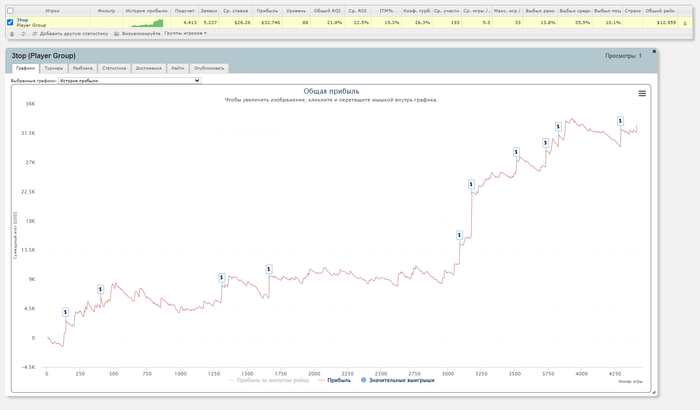Open the 'Разбивка' tab
This screenshot has height=410, width=700.
(x=83, y=68)
